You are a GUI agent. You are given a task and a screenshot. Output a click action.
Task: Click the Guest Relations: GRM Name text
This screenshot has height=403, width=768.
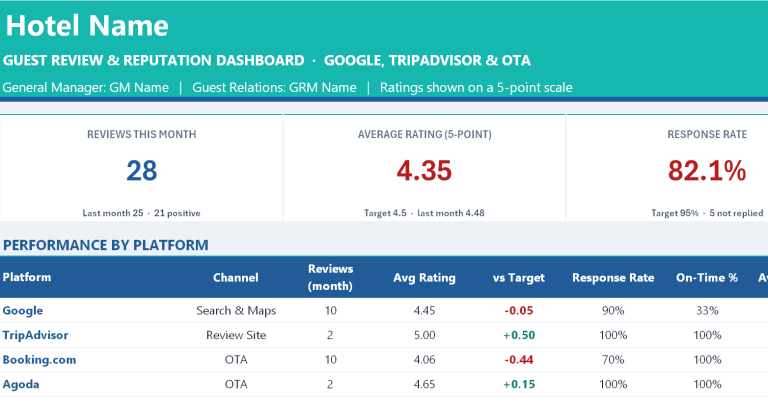(x=274, y=88)
